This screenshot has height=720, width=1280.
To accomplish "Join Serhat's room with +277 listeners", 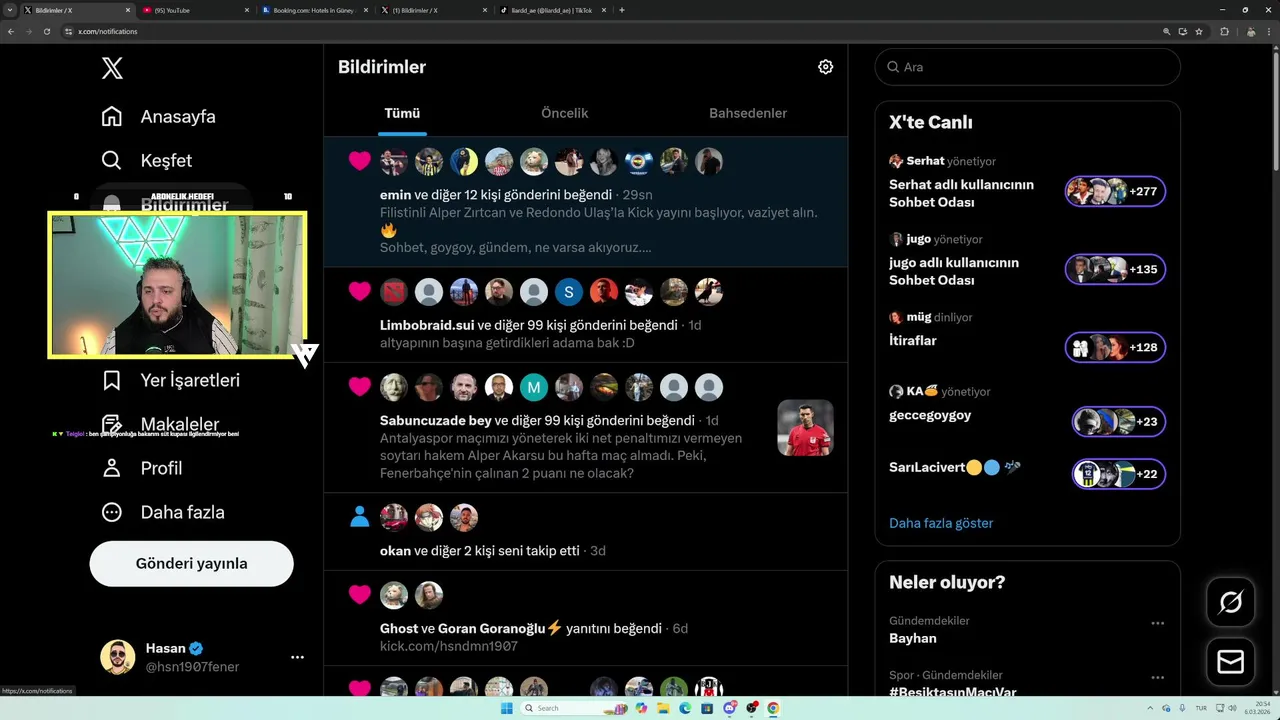I will tap(1115, 191).
